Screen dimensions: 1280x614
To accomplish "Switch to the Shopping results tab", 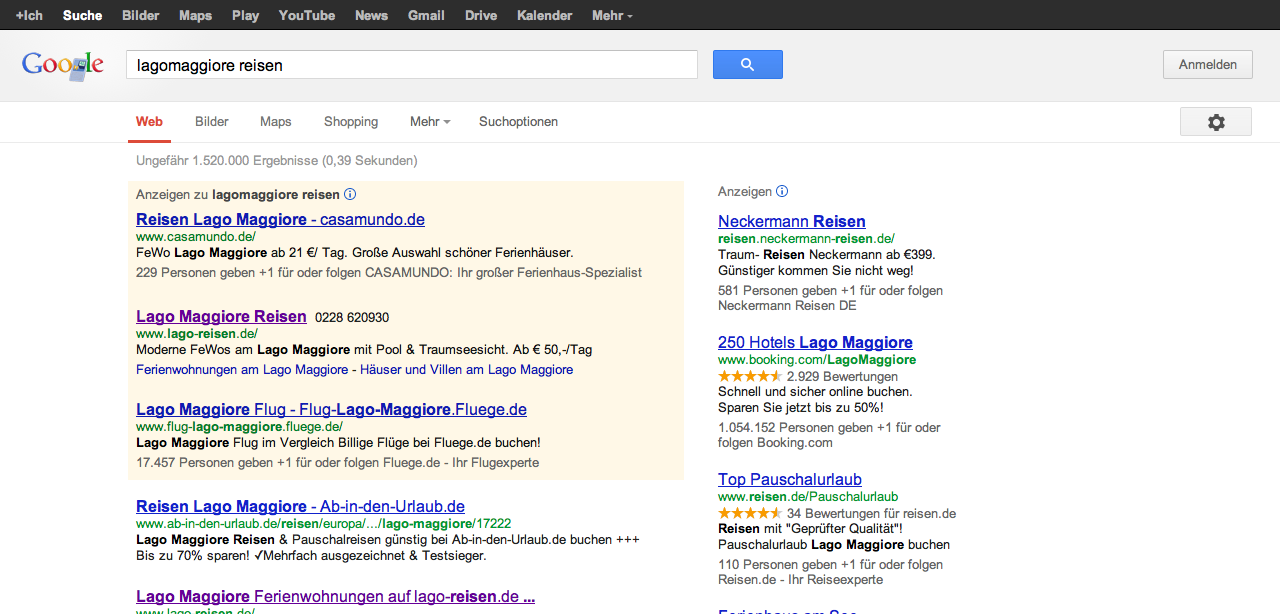I will pos(351,122).
